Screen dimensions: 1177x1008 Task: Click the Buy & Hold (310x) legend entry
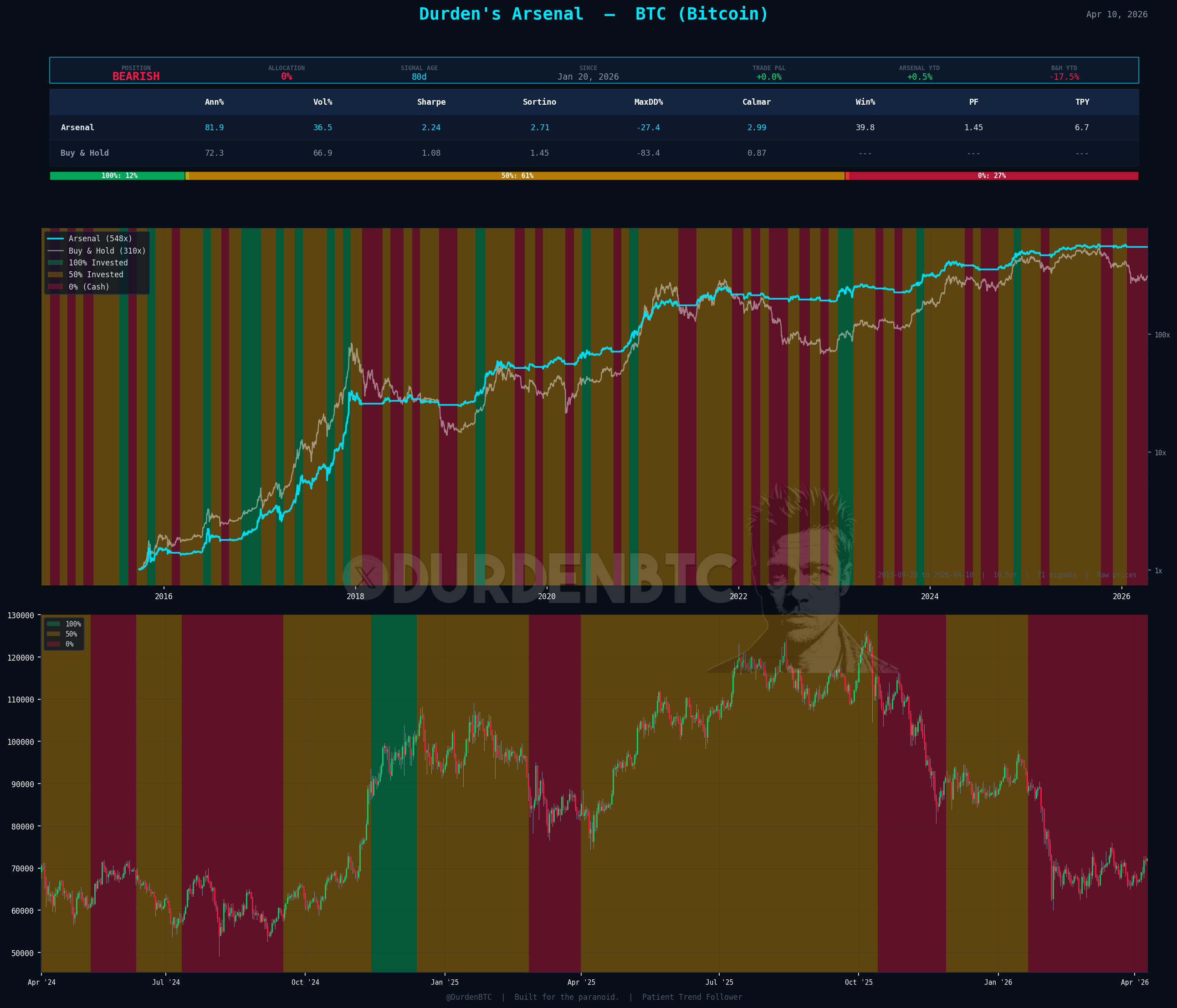[x=107, y=251]
